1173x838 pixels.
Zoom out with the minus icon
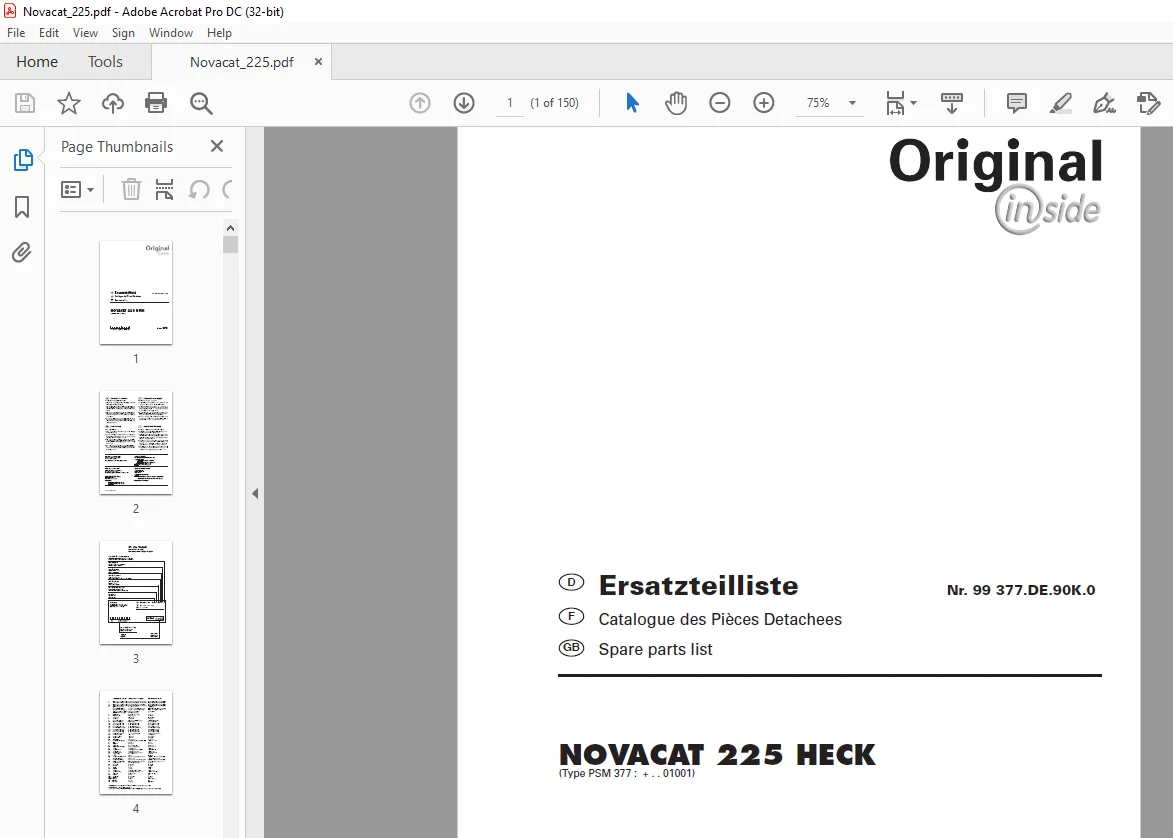tap(720, 103)
